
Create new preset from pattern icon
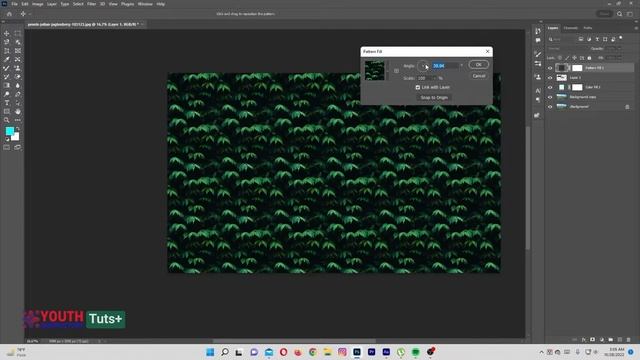pos(396,71)
